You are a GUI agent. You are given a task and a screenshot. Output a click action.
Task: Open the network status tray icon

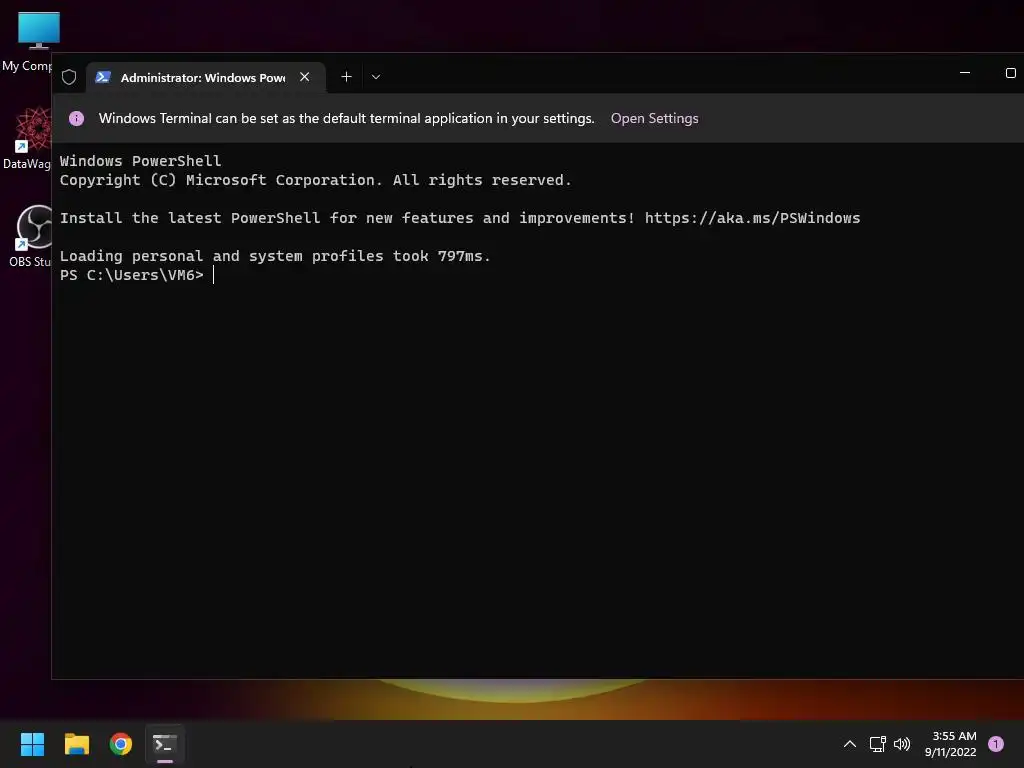coord(877,744)
